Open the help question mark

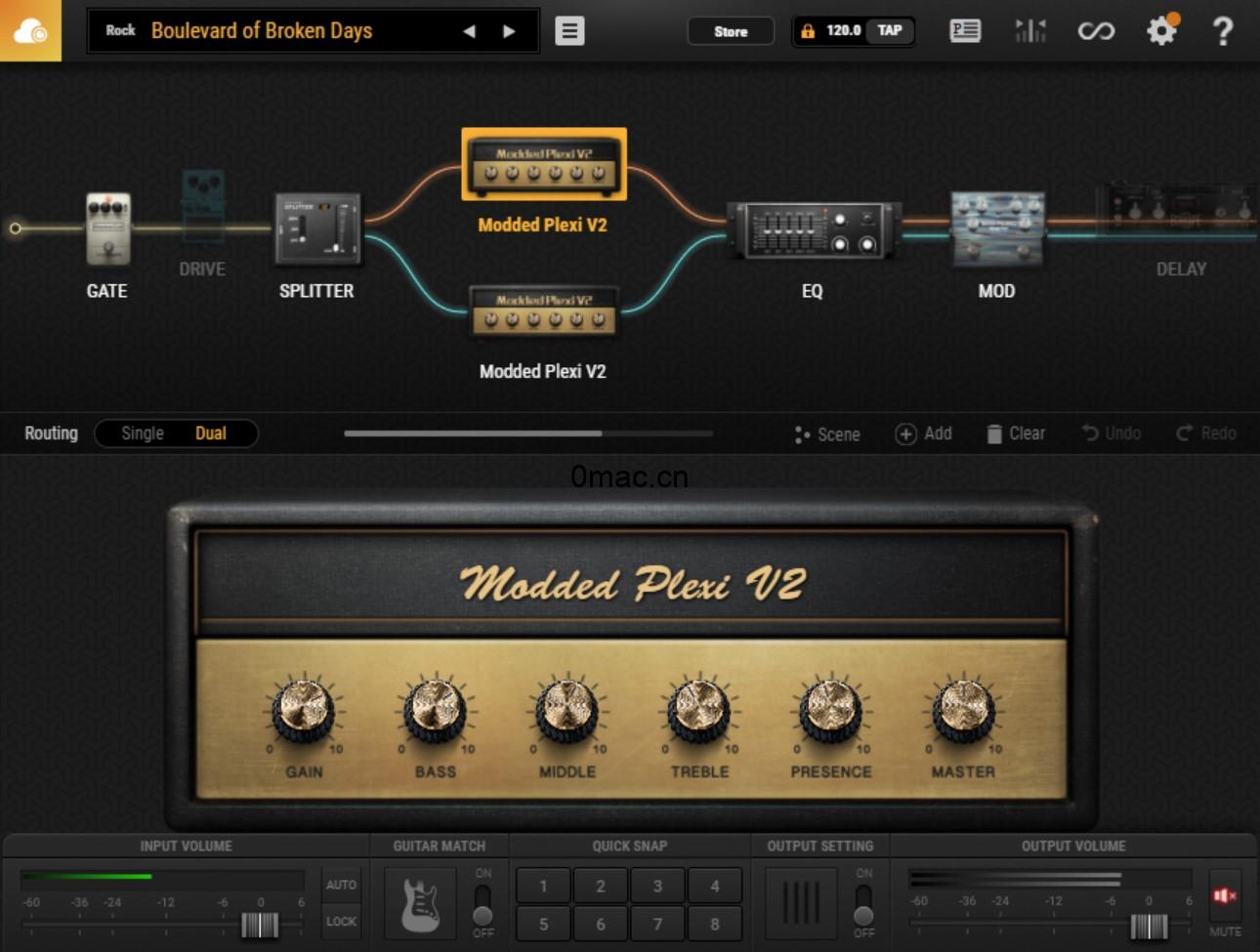tap(1223, 31)
